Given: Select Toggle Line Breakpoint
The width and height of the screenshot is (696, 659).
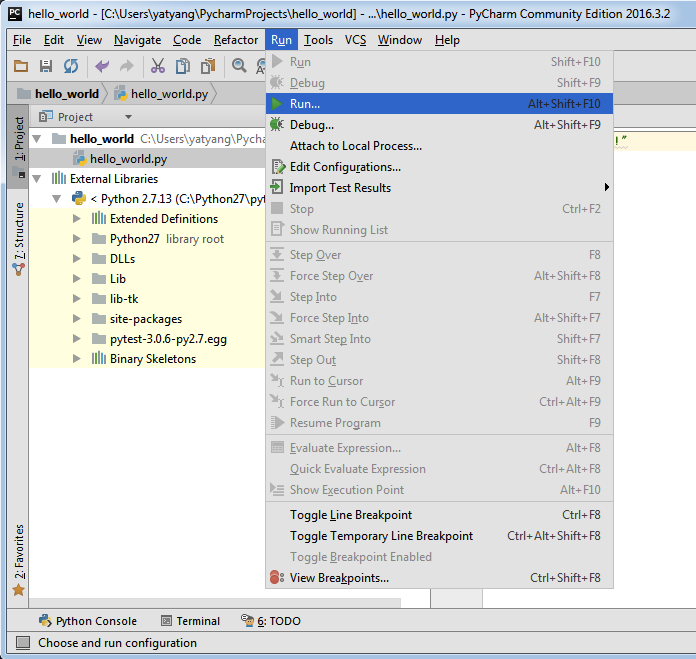Looking at the screenshot, I should tap(439, 515).
